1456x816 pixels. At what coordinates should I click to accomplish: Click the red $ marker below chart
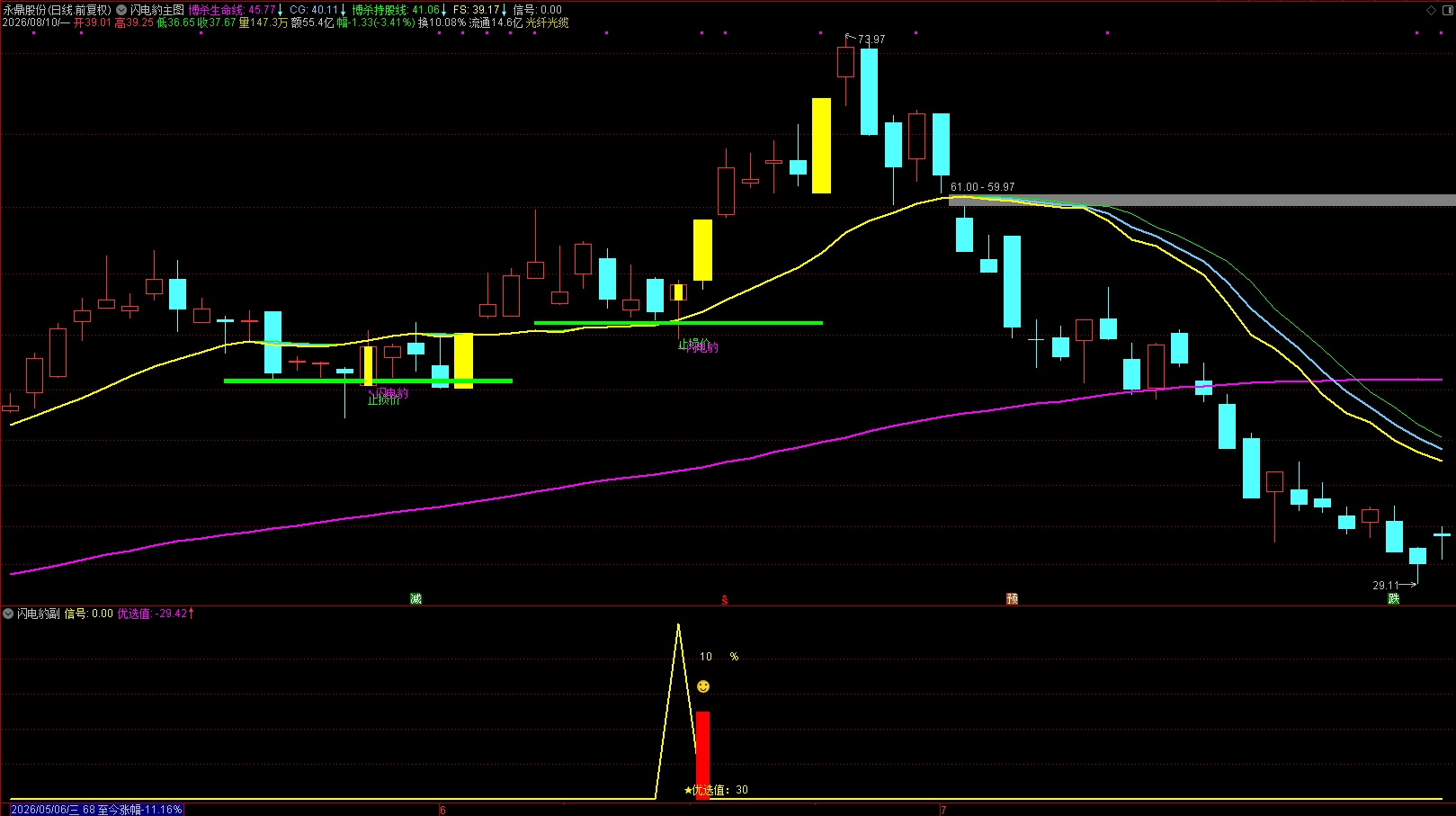point(725,599)
